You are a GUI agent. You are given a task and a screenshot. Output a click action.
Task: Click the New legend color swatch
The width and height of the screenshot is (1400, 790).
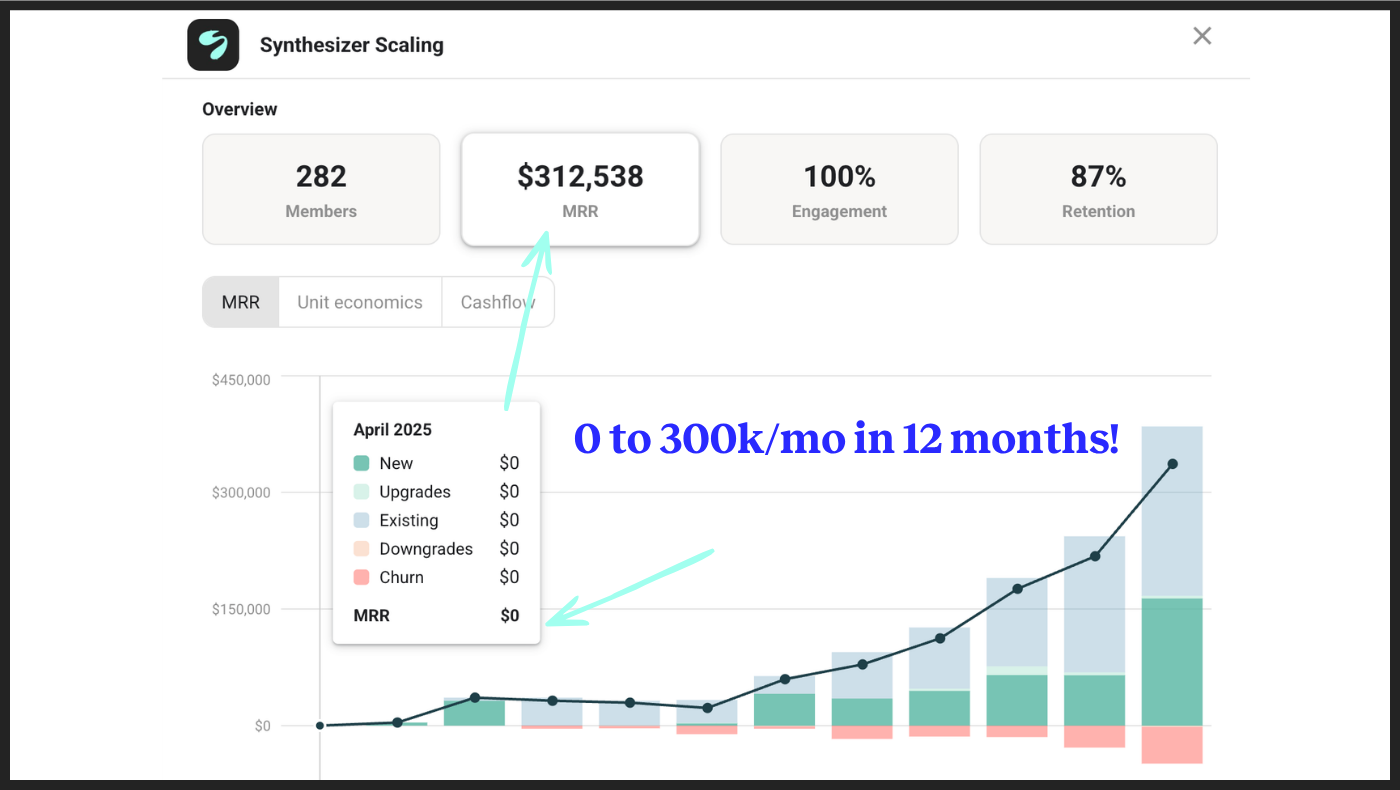(x=361, y=463)
